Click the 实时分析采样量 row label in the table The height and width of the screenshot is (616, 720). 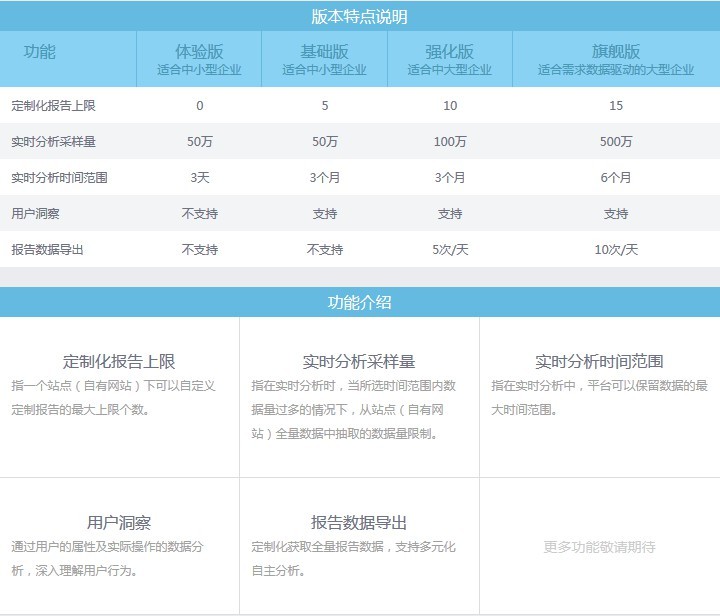(53, 142)
